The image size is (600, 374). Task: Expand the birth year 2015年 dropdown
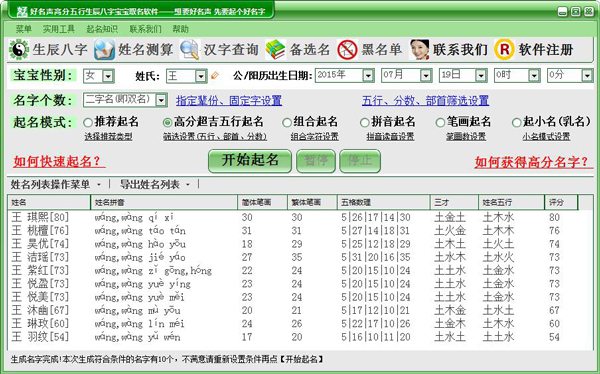[x=368, y=75]
